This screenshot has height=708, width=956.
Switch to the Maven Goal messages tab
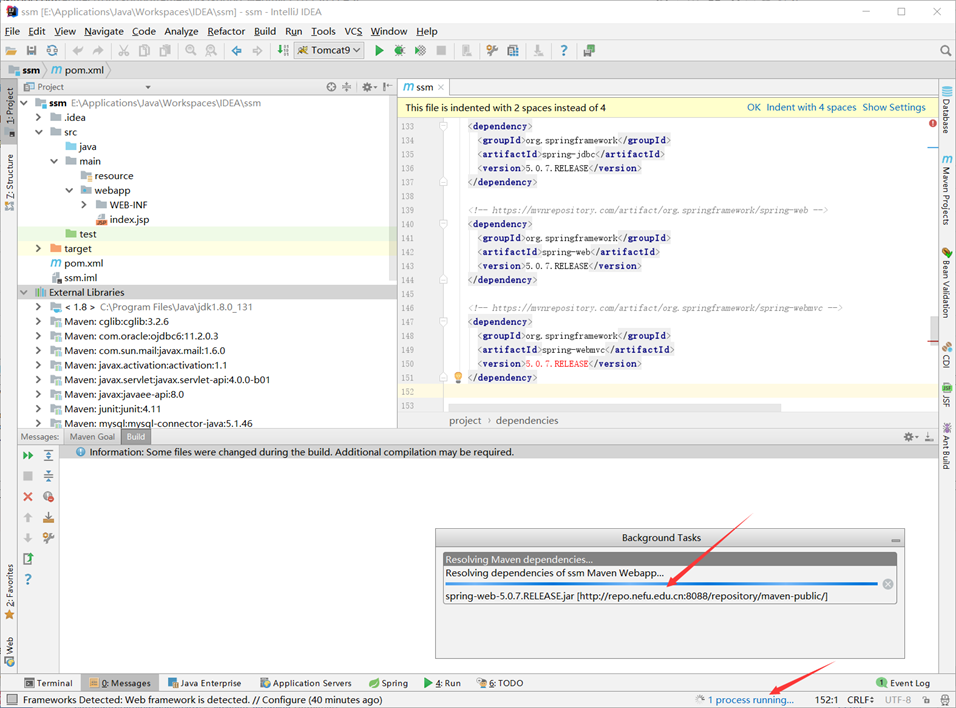point(92,437)
